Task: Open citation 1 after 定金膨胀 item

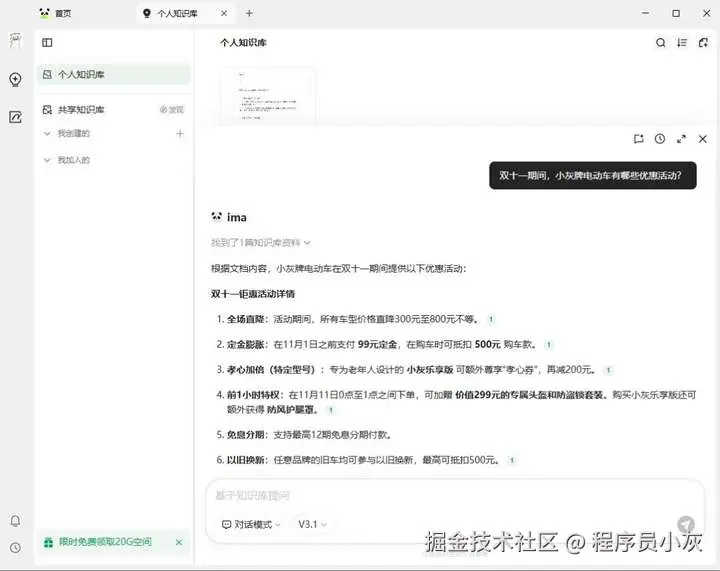Action: click(549, 345)
